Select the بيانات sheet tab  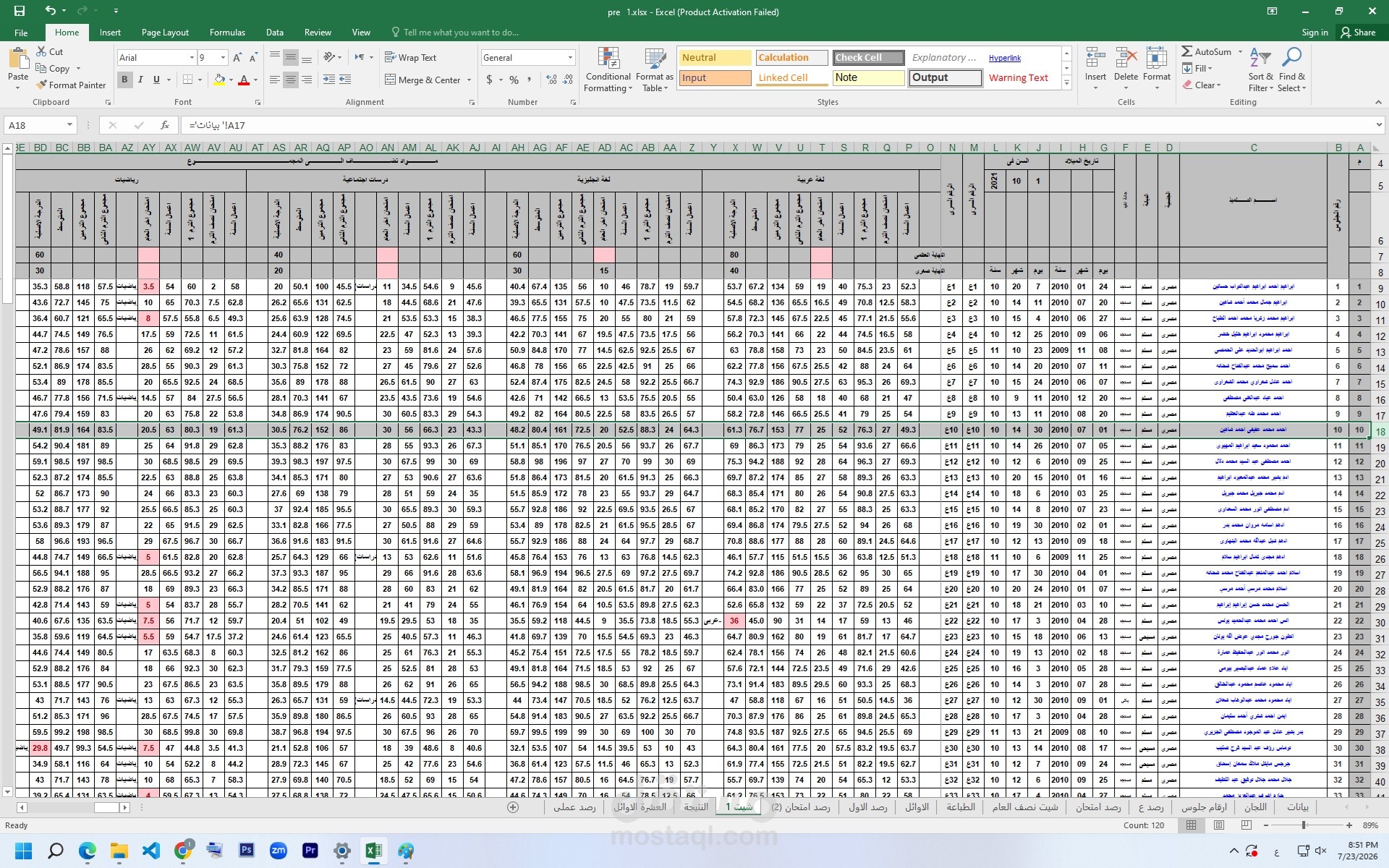(x=1298, y=807)
